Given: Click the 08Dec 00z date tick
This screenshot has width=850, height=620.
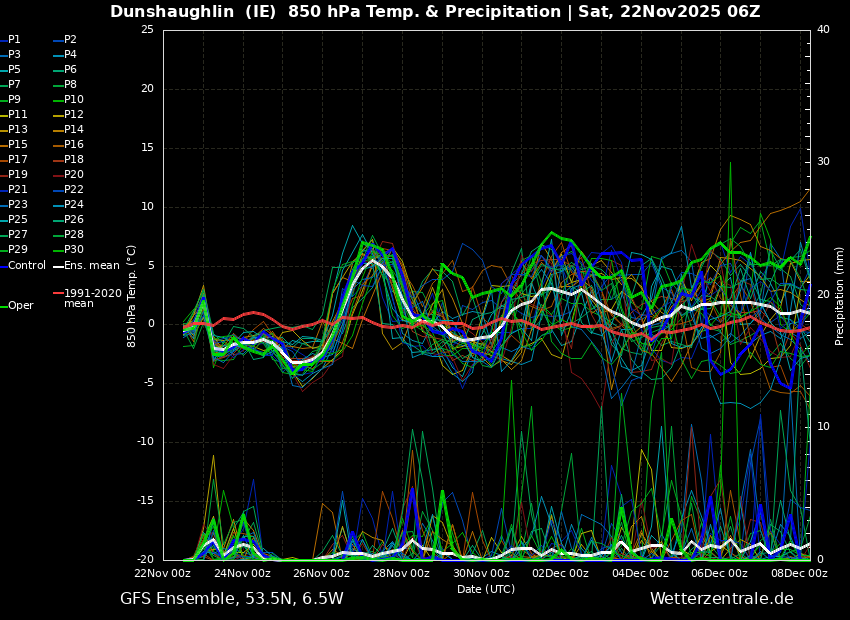Looking at the screenshot, I should coord(799,573).
